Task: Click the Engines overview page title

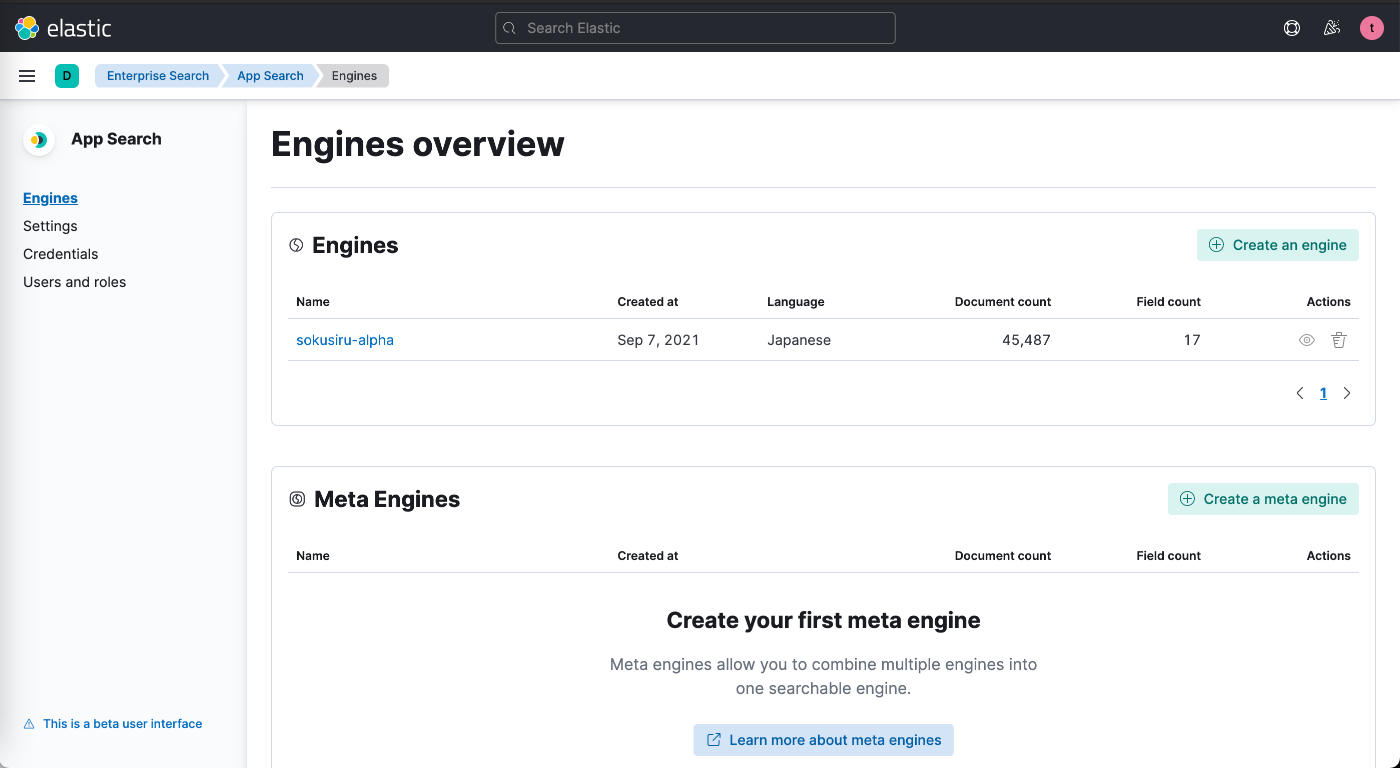Action: click(x=418, y=144)
